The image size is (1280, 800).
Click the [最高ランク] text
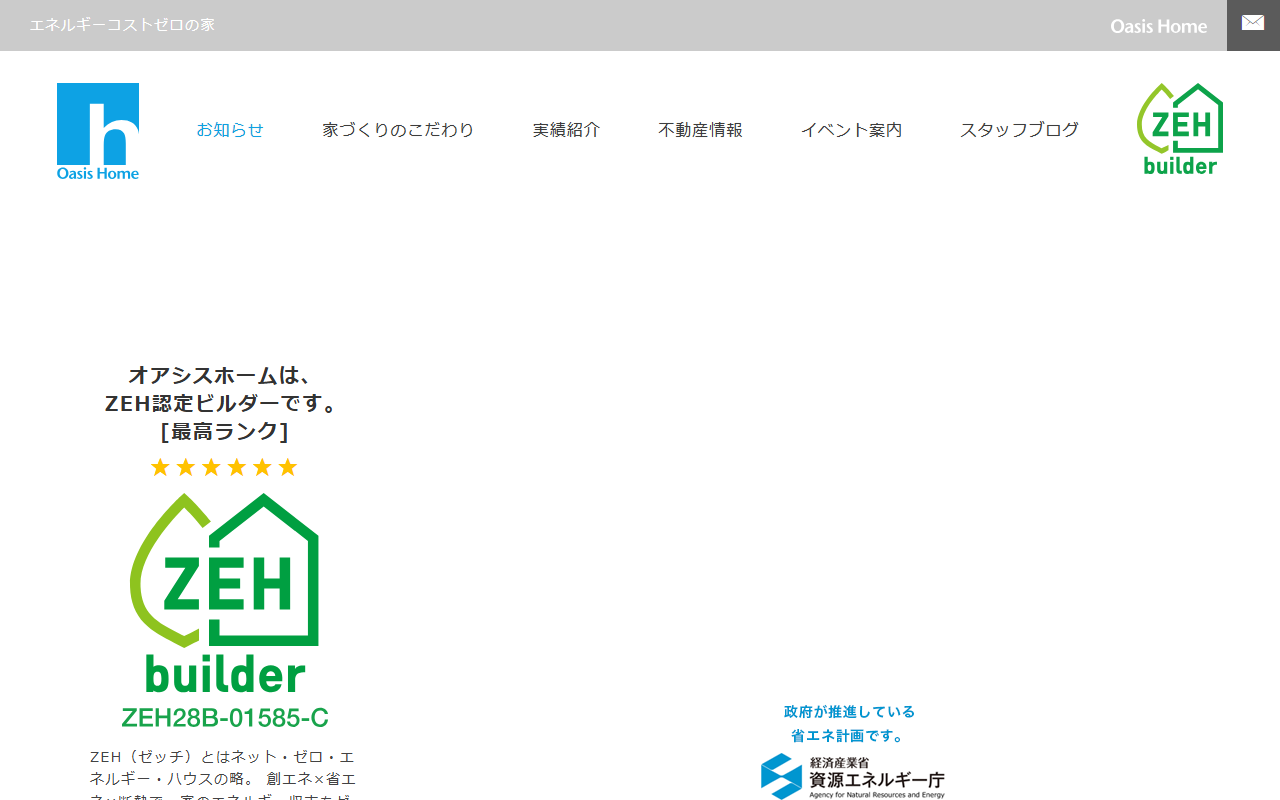point(224,432)
